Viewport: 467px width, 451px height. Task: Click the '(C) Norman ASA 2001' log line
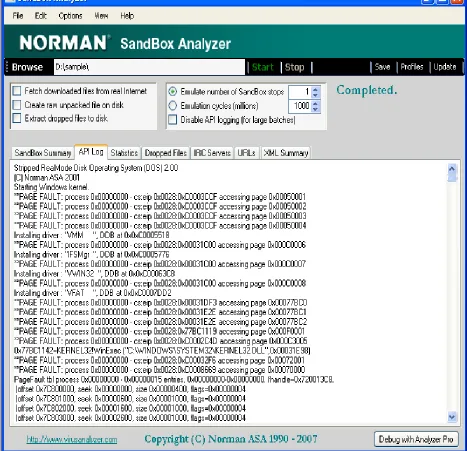tap(47, 178)
